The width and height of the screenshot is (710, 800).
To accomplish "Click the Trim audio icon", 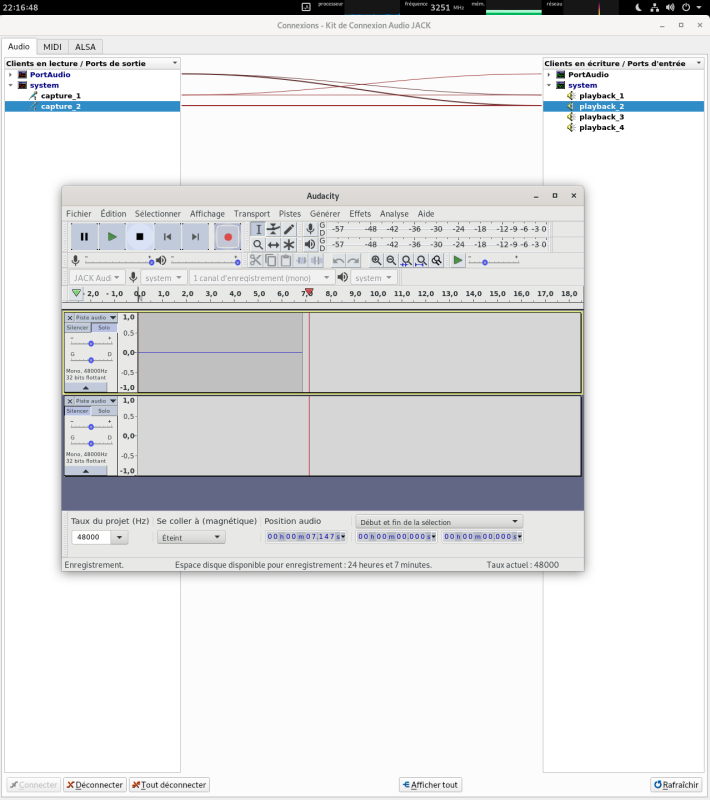I will (301, 261).
